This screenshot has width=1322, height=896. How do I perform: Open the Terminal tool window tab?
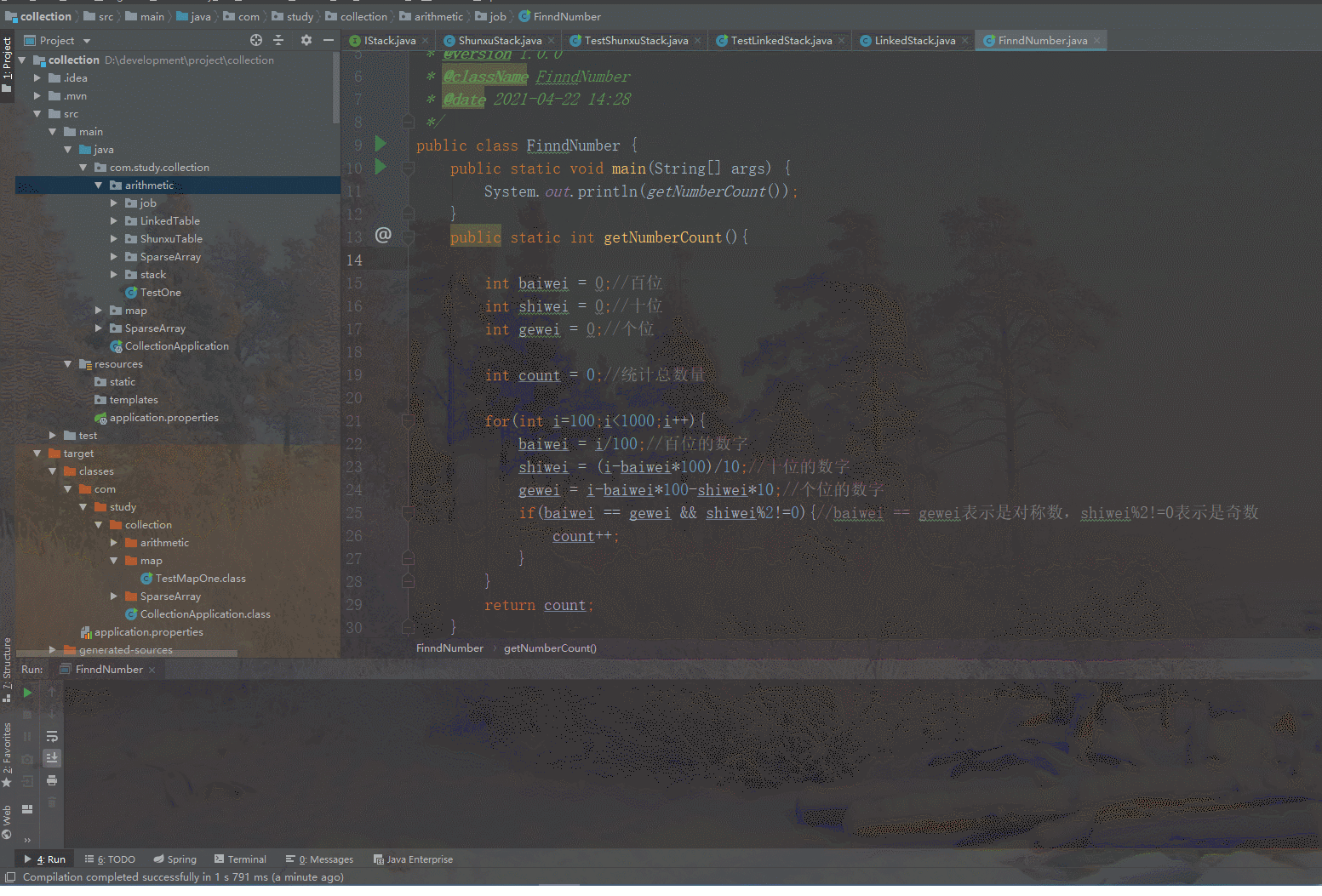click(241, 859)
